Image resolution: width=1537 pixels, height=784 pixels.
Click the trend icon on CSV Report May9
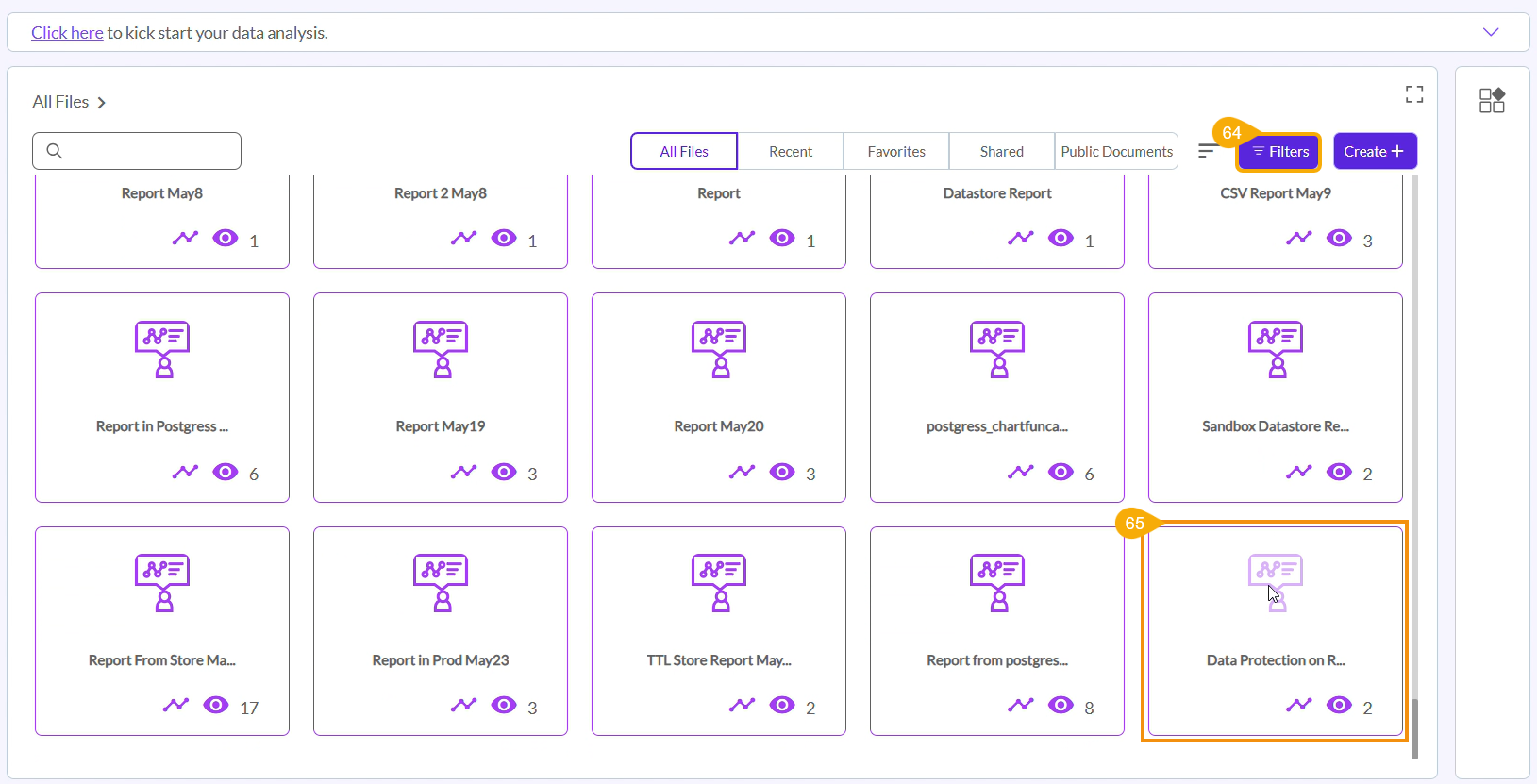point(1298,238)
